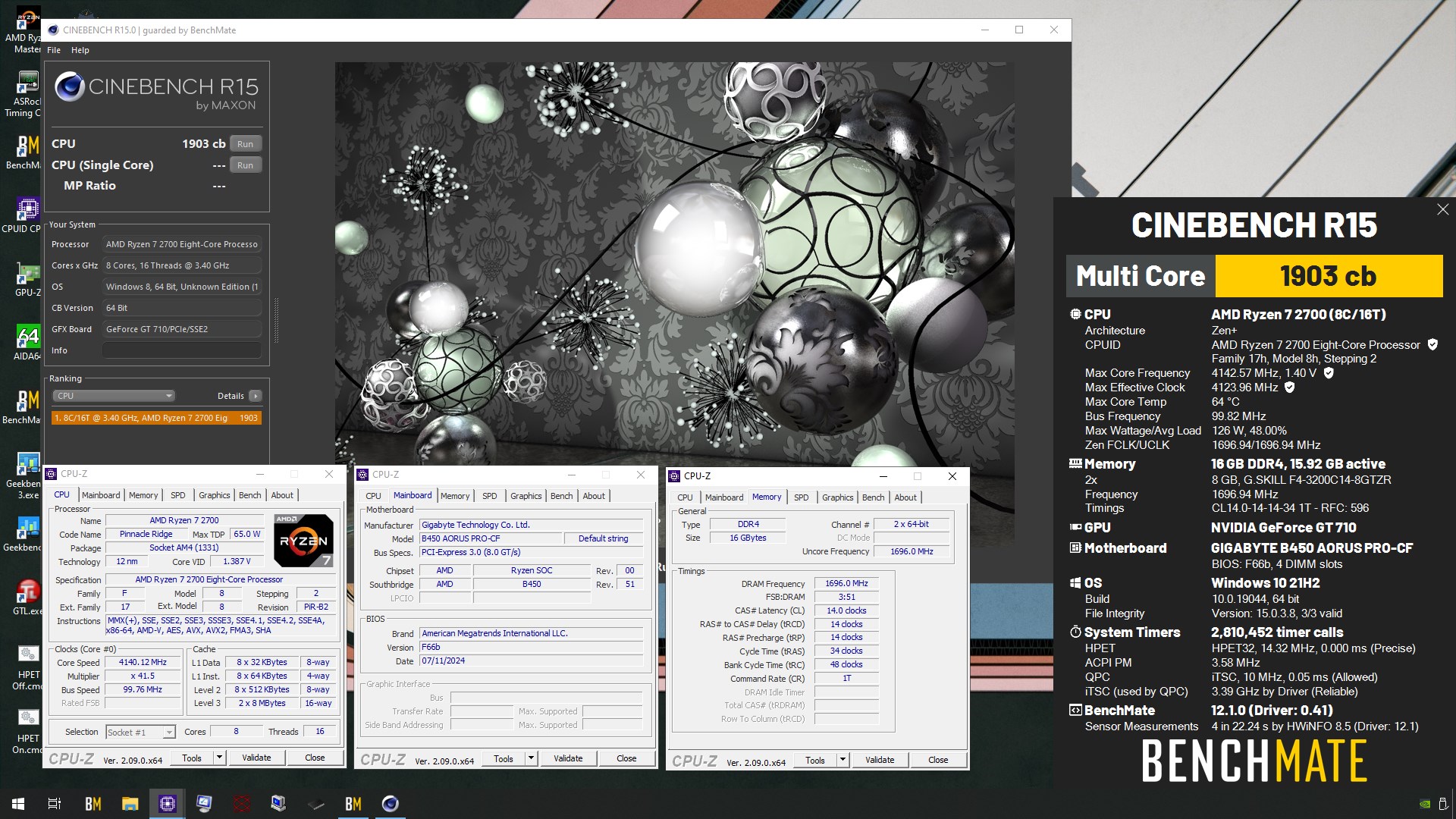Screen dimensions: 1456x819
Task: Click Tools button in Mainboard CPU-Z window
Action: pos(504,758)
